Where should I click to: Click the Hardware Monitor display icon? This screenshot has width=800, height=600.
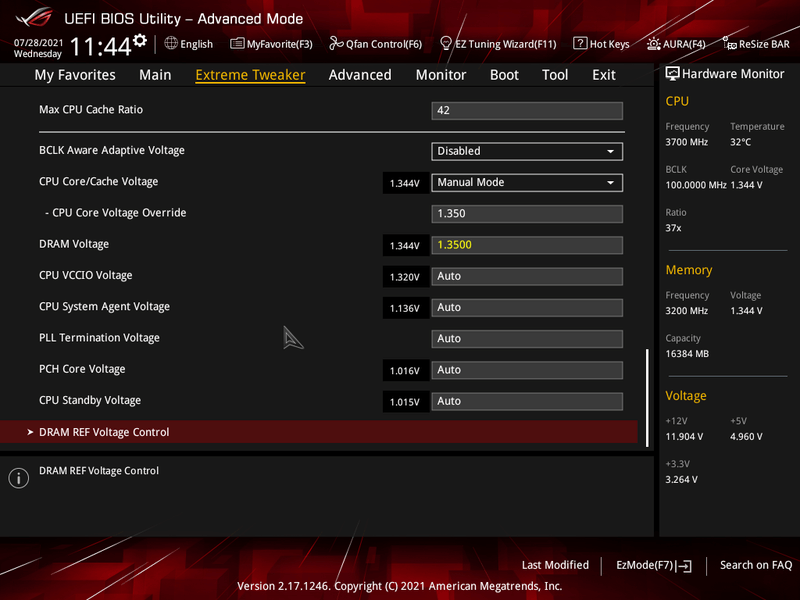coord(672,73)
